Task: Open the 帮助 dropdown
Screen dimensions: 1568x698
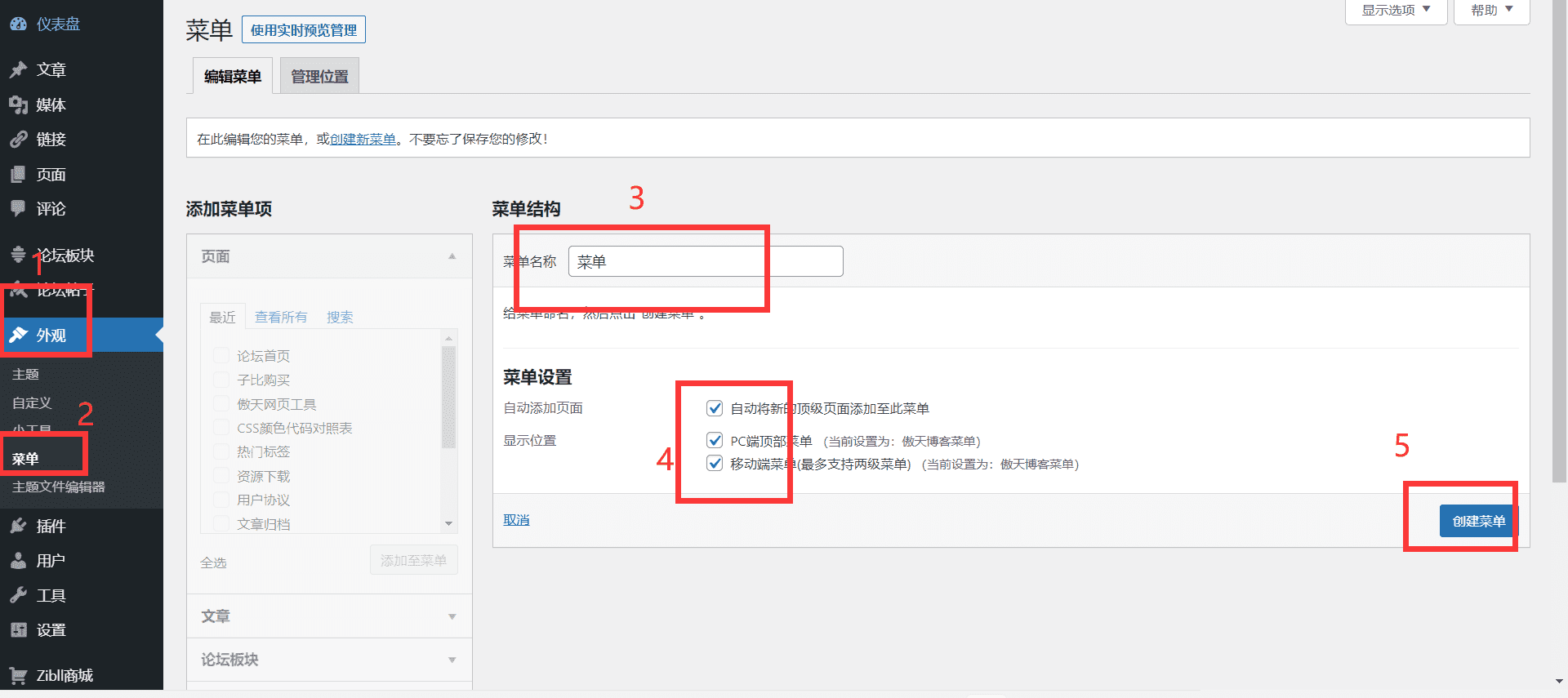Action: pyautogui.click(x=1492, y=11)
